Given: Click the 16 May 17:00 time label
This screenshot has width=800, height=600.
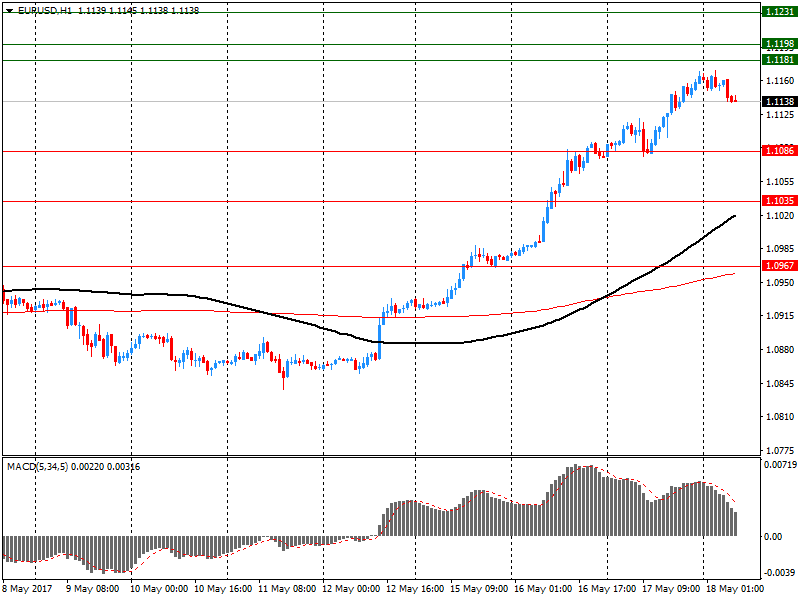Looking at the screenshot, I should tap(607, 589).
